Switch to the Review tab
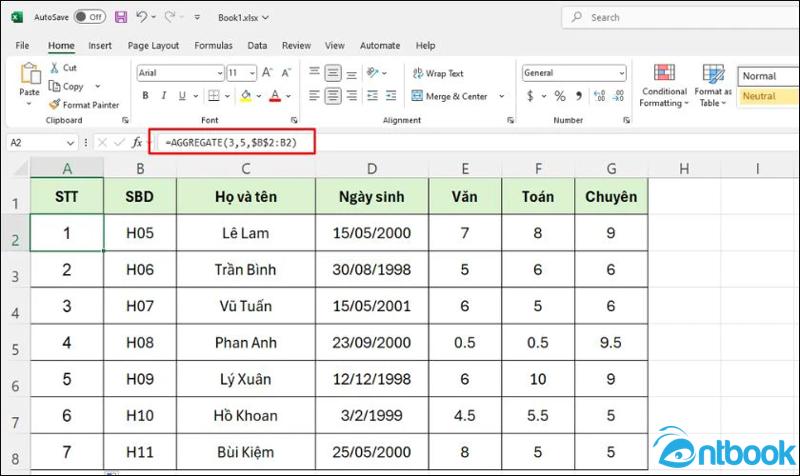 click(x=296, y=45)
